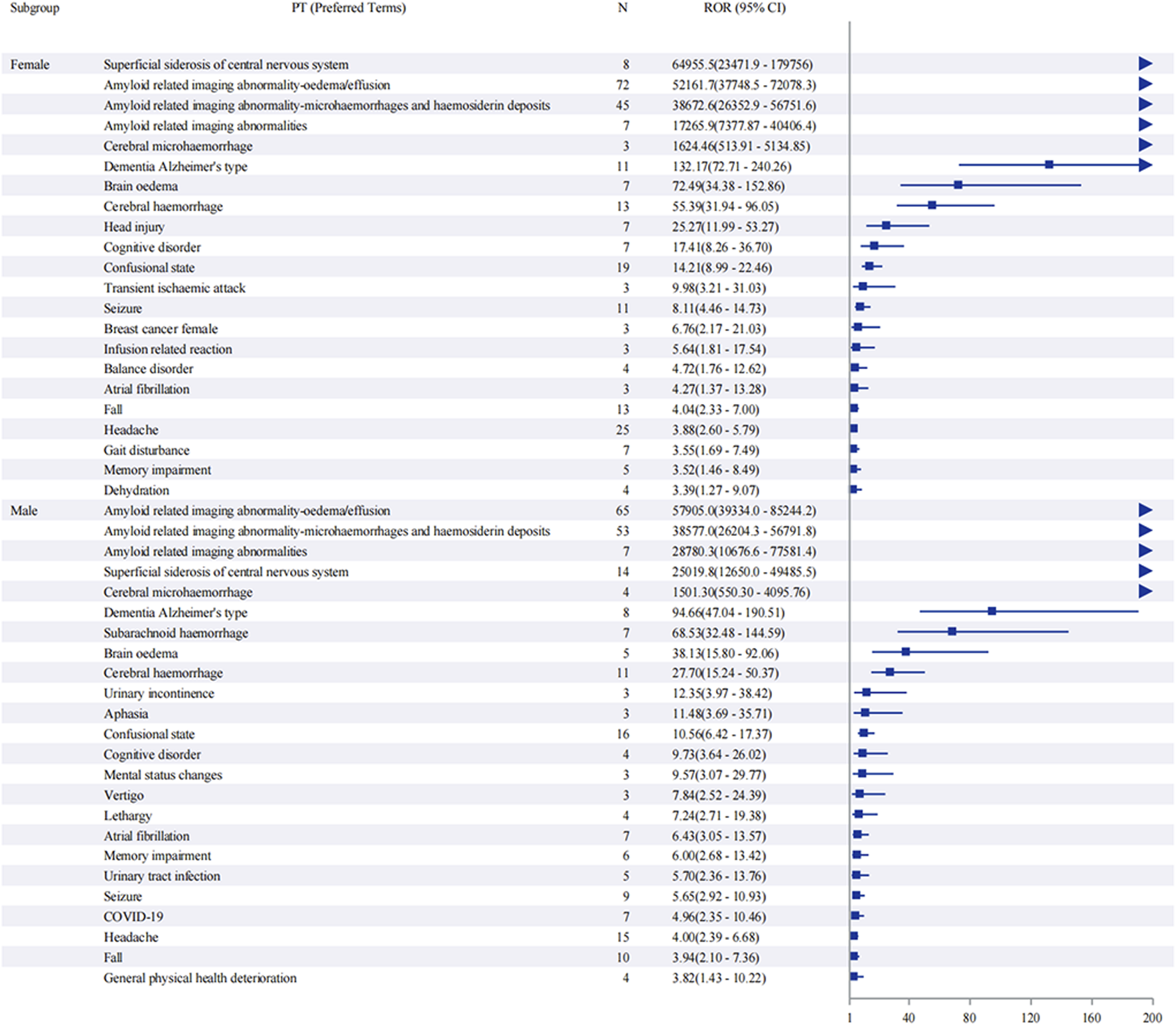Click the COVID-19 preferred term
The width and height of the screenshot is (1176, 1025).
coord(133,917)
